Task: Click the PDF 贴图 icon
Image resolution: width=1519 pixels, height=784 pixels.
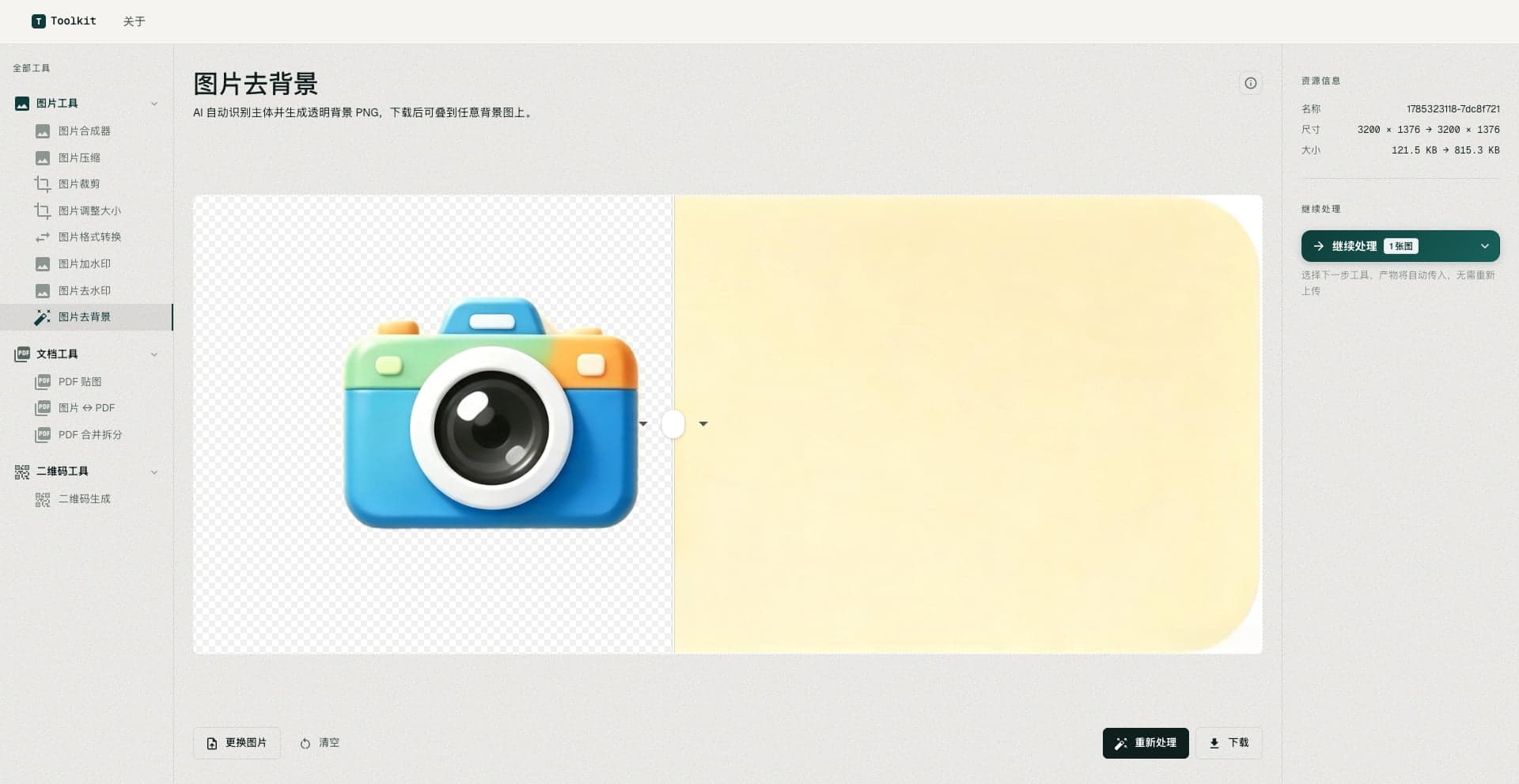Action: coord(43,381)
